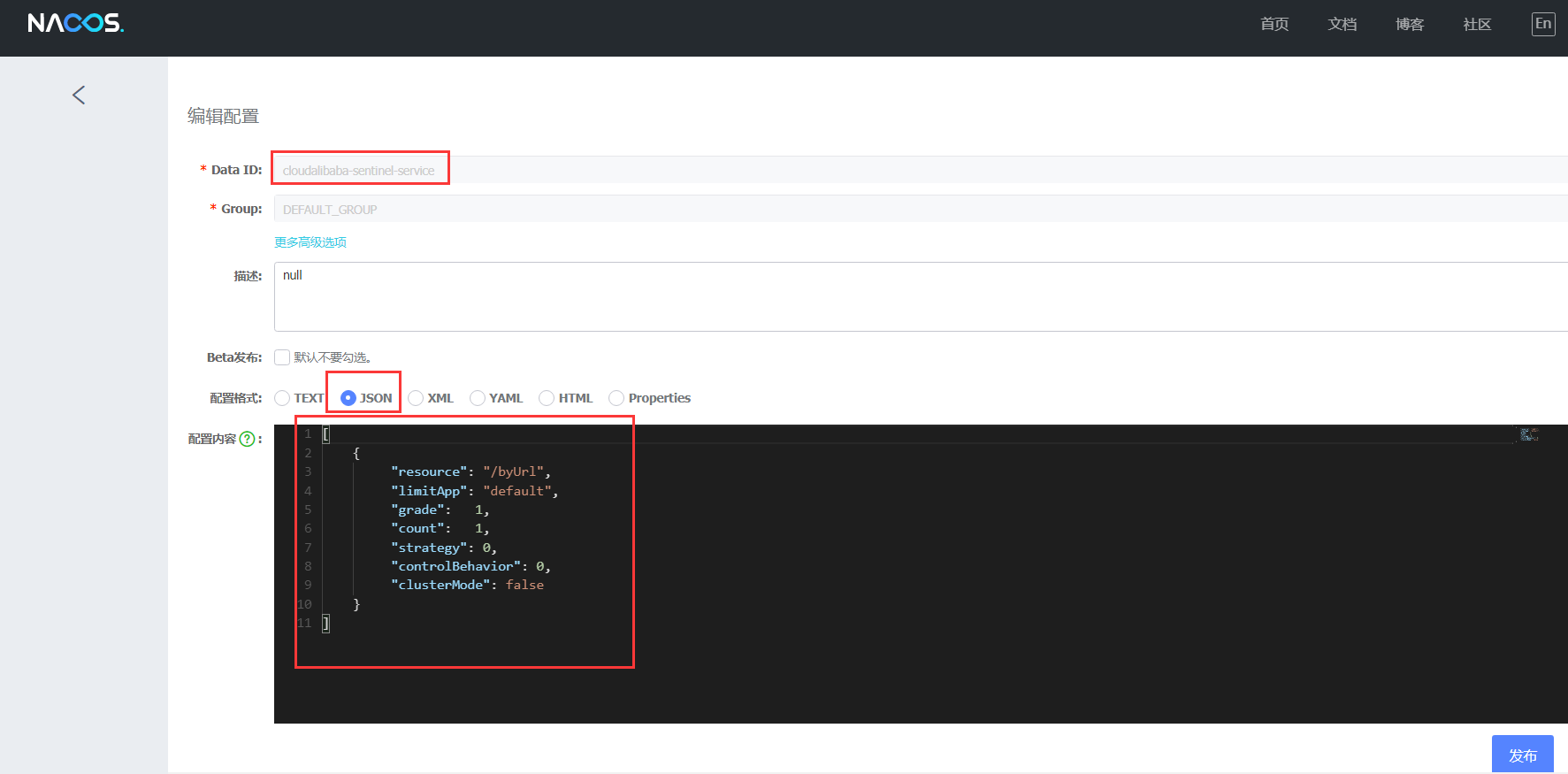Image resolution: width=1568 pixels, height=774 pixels.
Task: Switch language with the En icon
Action: (1543, 24)
